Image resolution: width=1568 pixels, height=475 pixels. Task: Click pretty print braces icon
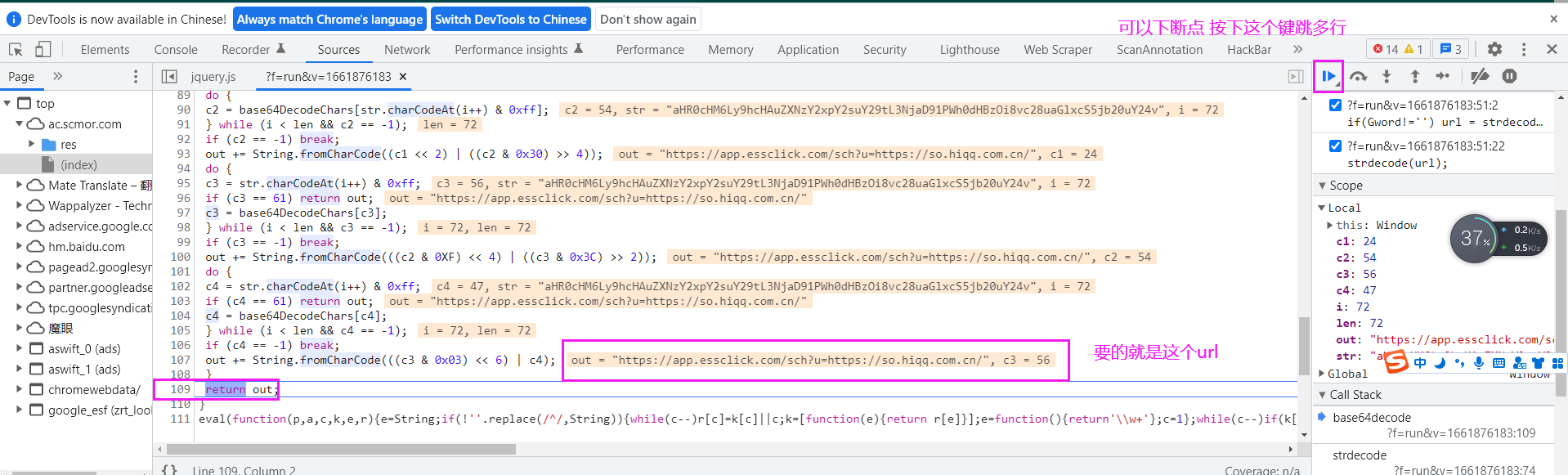click(x=169, y=469)
